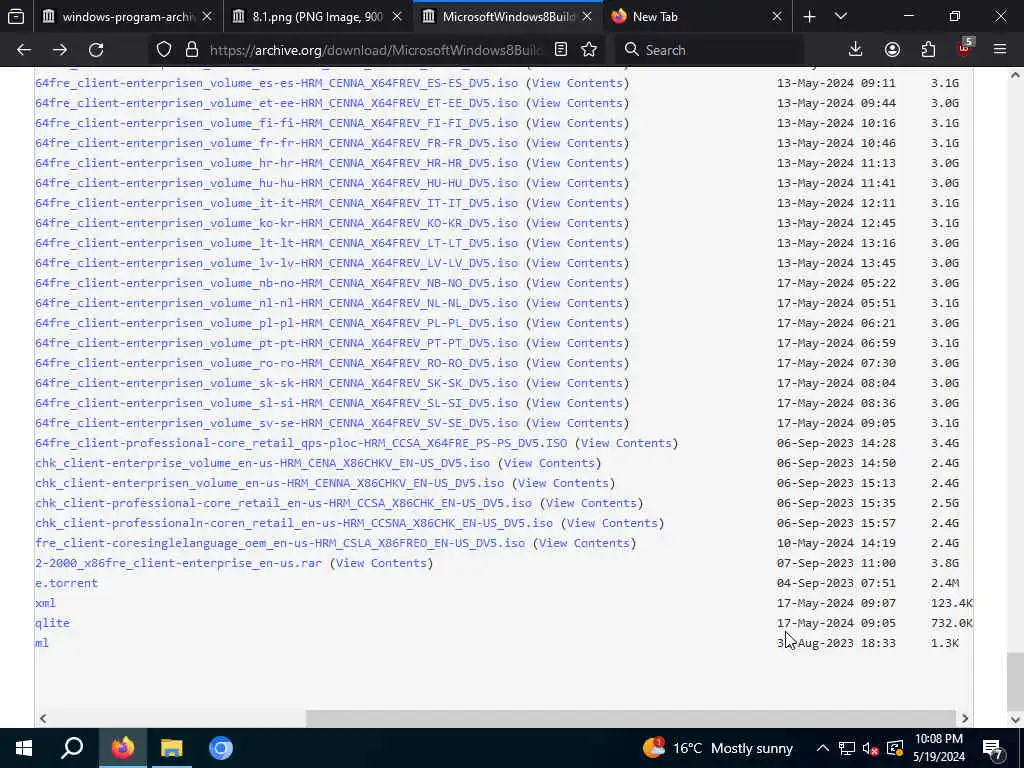
Task: View Contents of the it-it ISO
Action: pos(577,203)
